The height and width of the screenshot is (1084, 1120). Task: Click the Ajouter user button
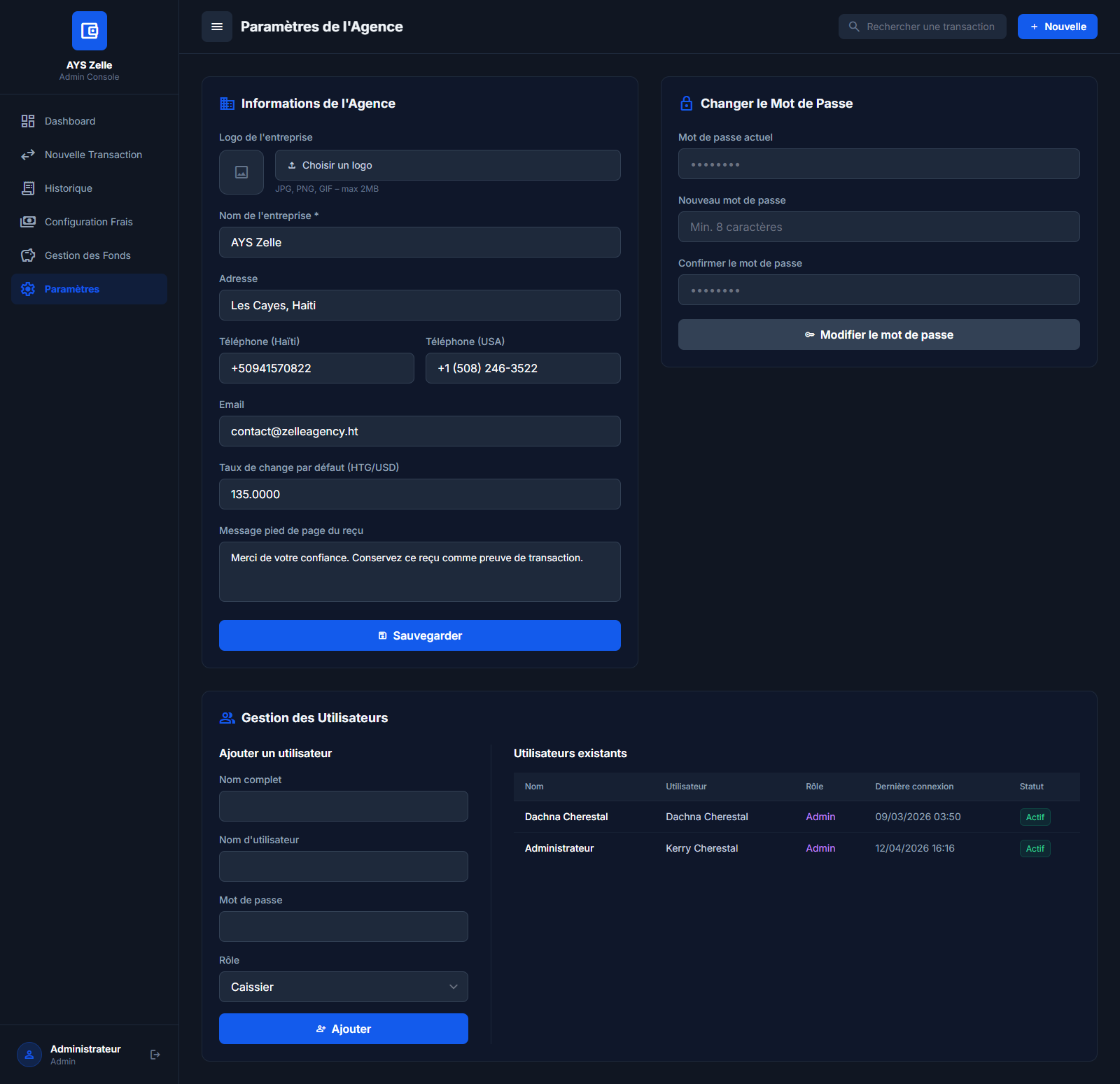coord(343,1029)
